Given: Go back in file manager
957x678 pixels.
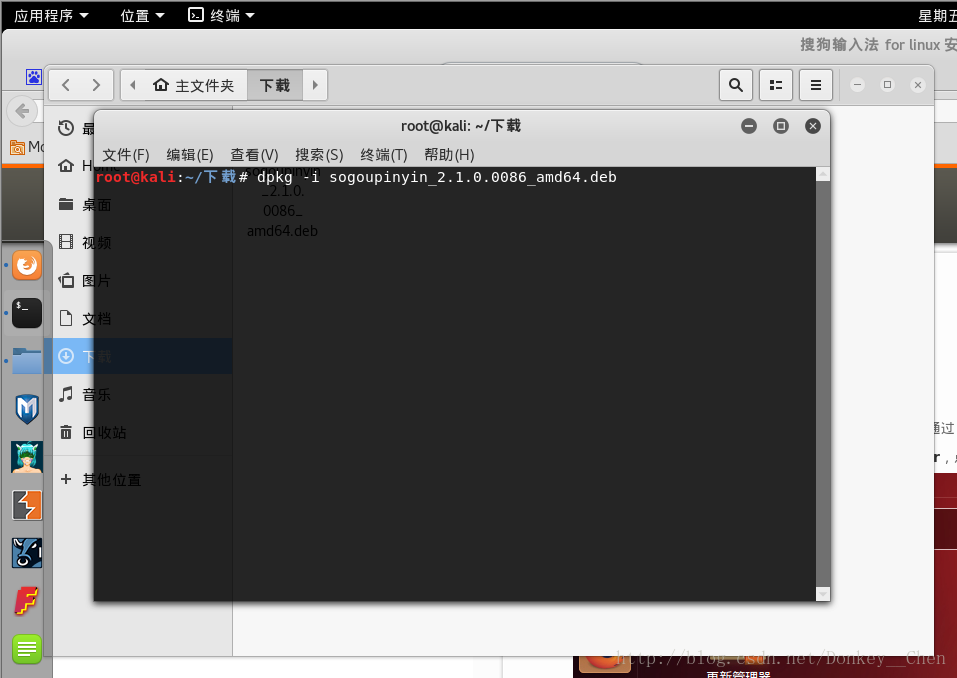Looking at the screenshot, I should point(65,85).
